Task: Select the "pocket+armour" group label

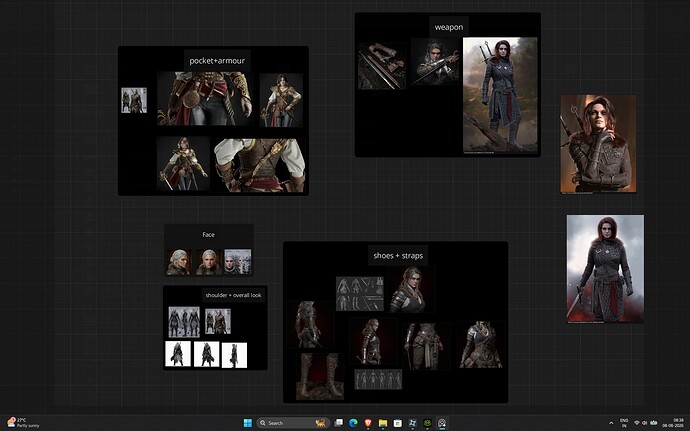Action: pyautogui.click(x=217, y=61)
